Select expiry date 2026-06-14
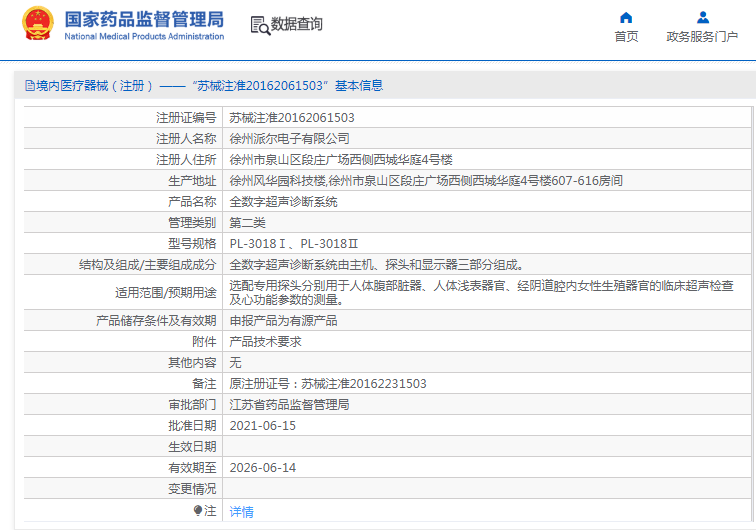 [263, 468]
